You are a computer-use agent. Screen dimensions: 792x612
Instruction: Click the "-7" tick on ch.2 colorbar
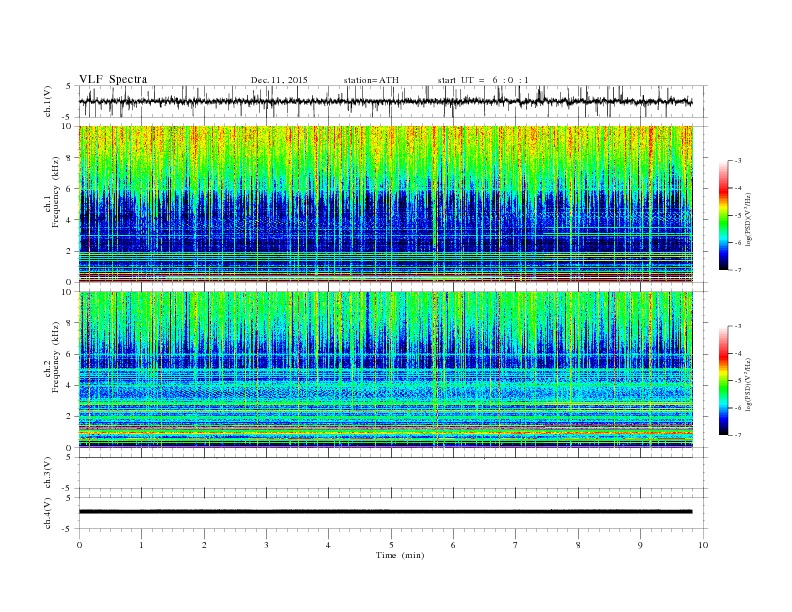pos(737,435)
